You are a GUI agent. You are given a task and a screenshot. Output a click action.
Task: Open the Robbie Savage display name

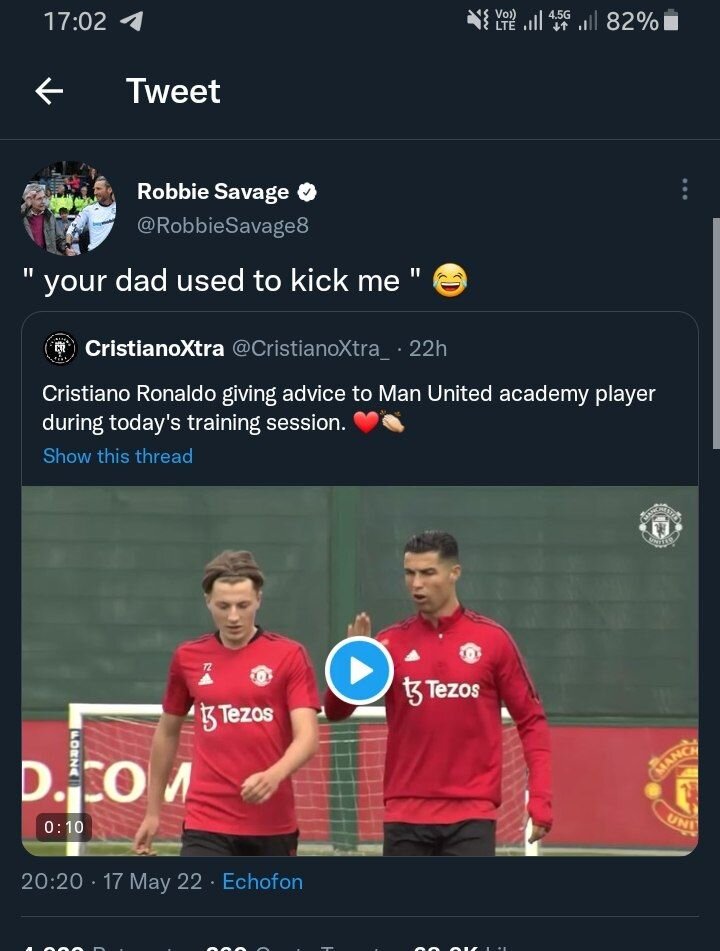213,191
